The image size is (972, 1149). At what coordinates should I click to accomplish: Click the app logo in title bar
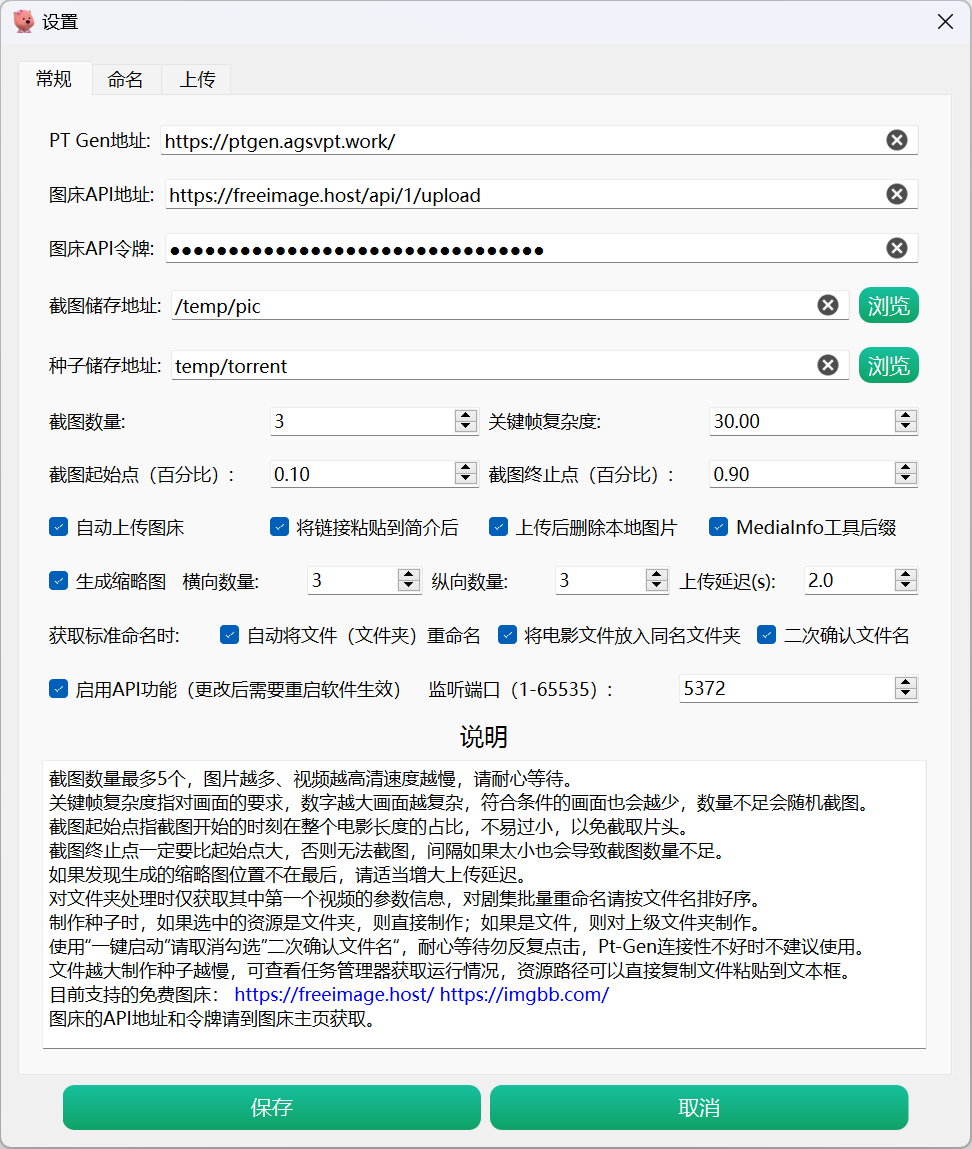click(x=23, y=21)
